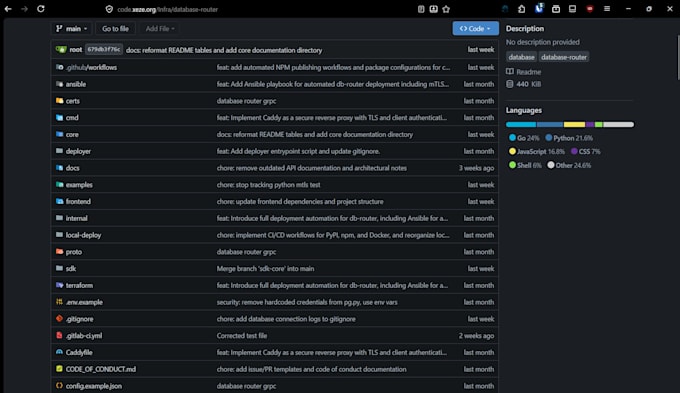
Task: Click the proto folder icon
Action: [59, 252]
